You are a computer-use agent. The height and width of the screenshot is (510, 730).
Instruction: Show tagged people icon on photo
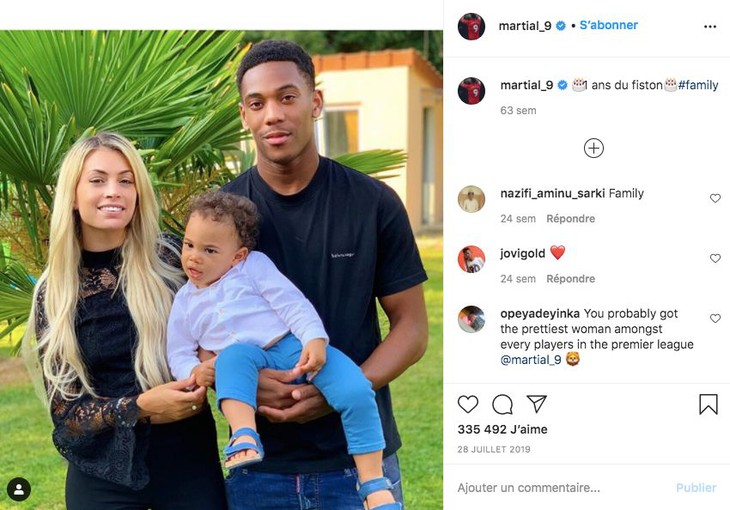point(19,489)
